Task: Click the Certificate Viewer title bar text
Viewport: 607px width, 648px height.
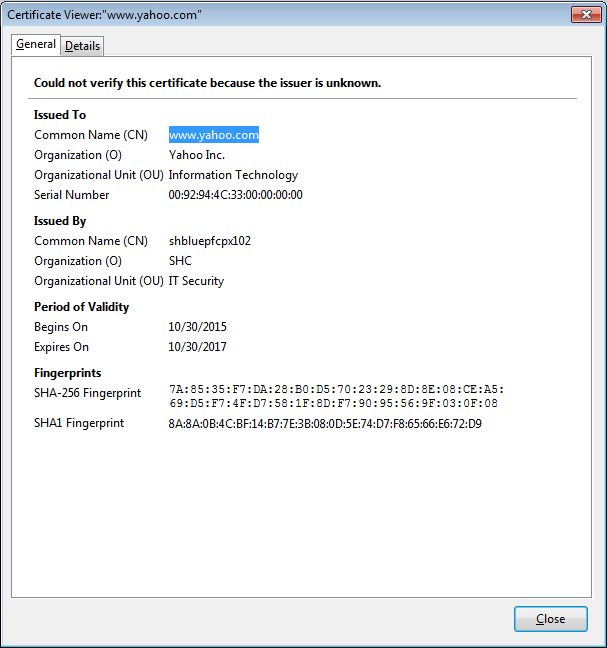Action: [x=105, y=15]
